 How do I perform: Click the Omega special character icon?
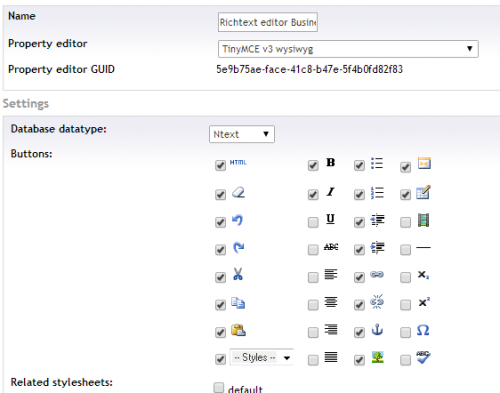pos(423,330)
